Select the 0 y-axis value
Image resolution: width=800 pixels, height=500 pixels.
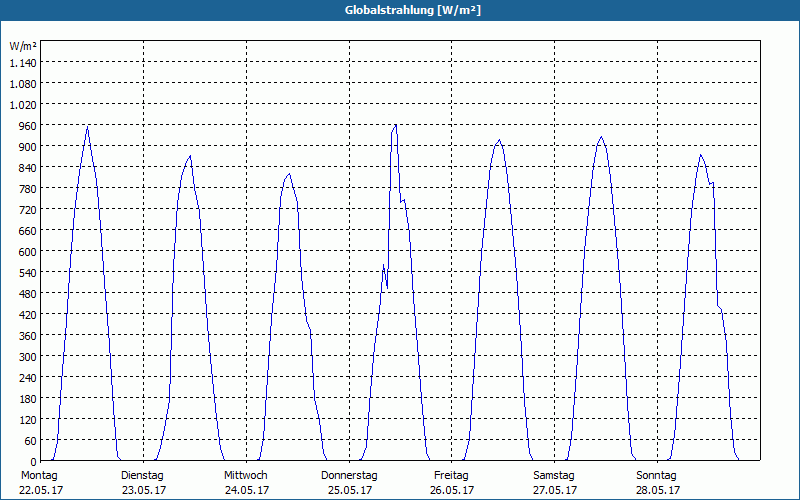point(34,462)
